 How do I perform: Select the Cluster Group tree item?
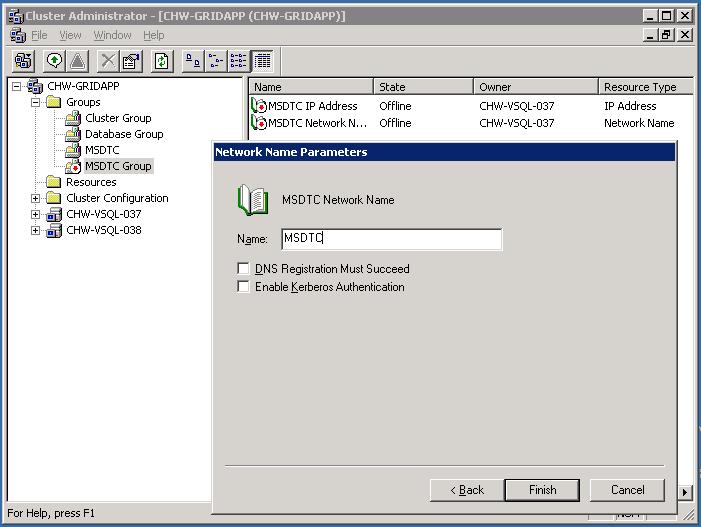click(118, 118)
